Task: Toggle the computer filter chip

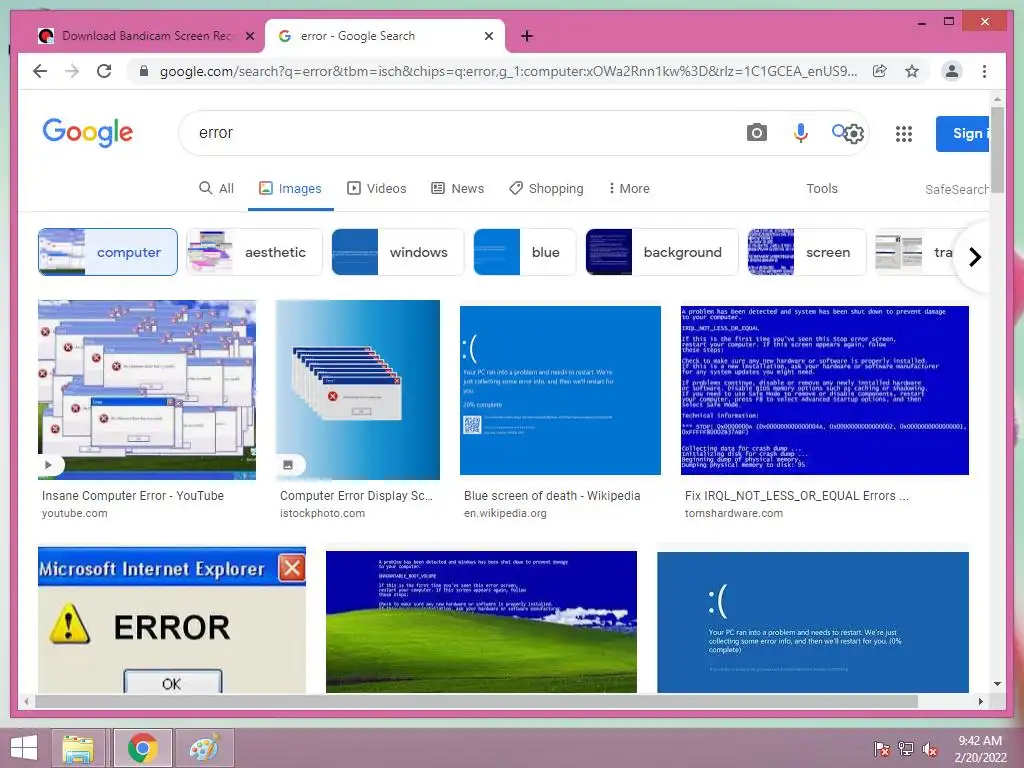Action: 108,252
